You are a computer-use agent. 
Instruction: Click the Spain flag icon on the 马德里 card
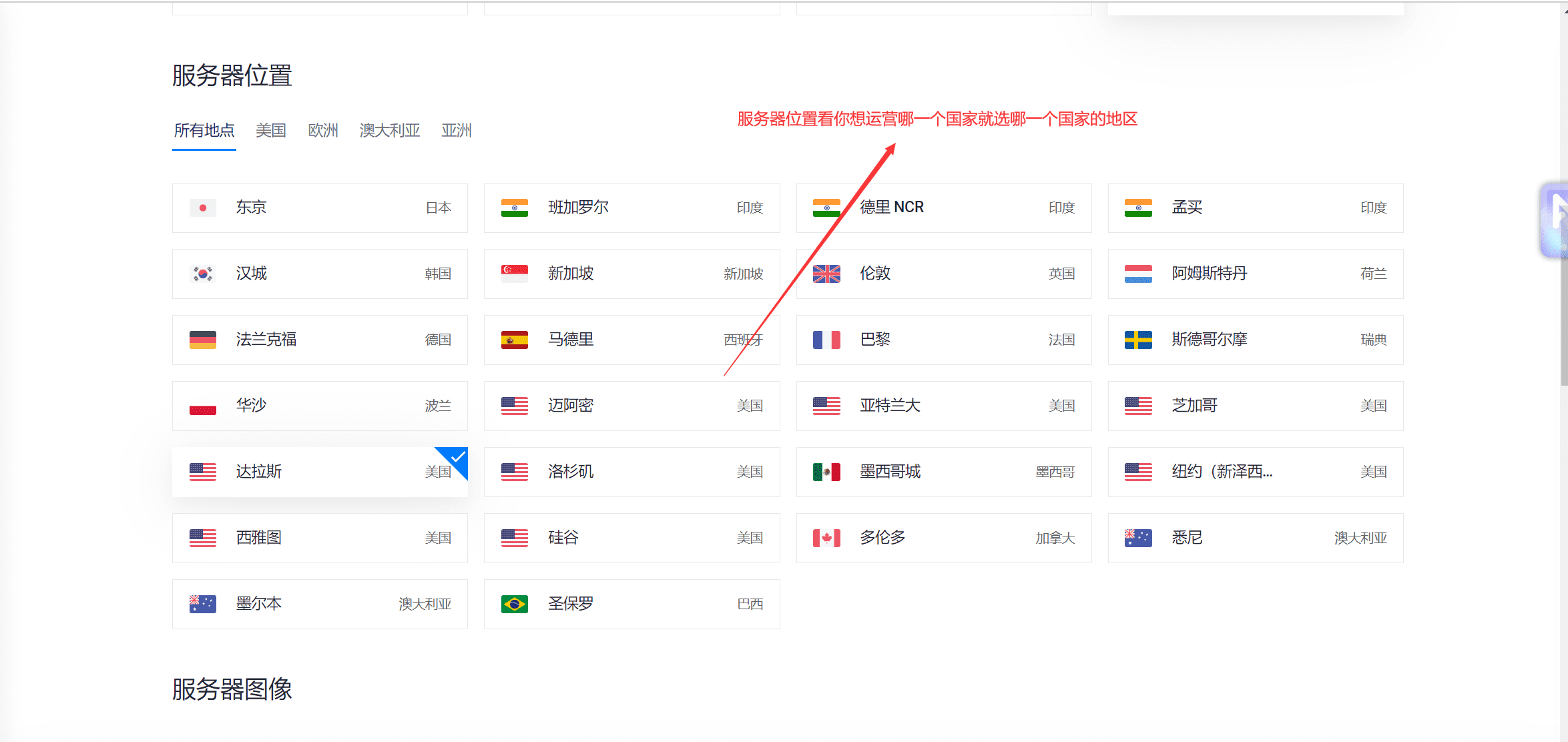click(x=514, y=340)
